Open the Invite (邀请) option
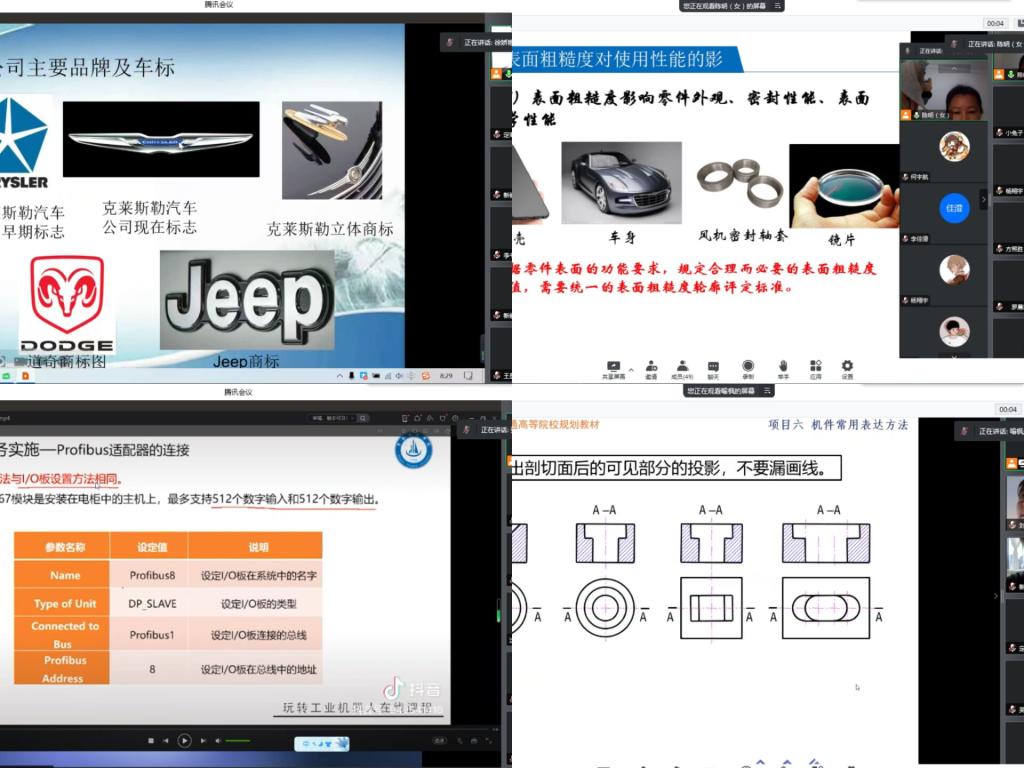Screen dimensions: 1024x768 [x=651, y=366]
